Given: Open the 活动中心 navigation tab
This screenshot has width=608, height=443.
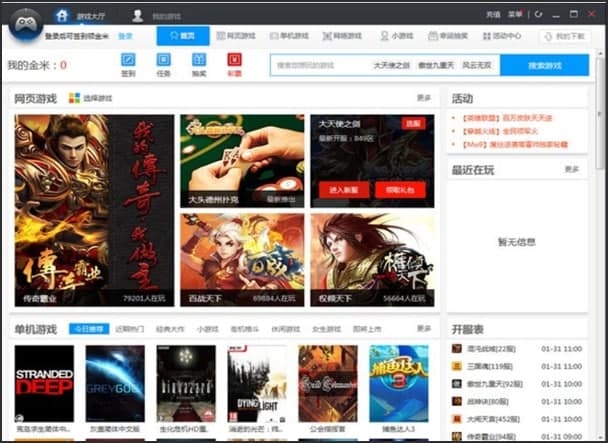Looking at the screenshot, I should coord(502,36).
